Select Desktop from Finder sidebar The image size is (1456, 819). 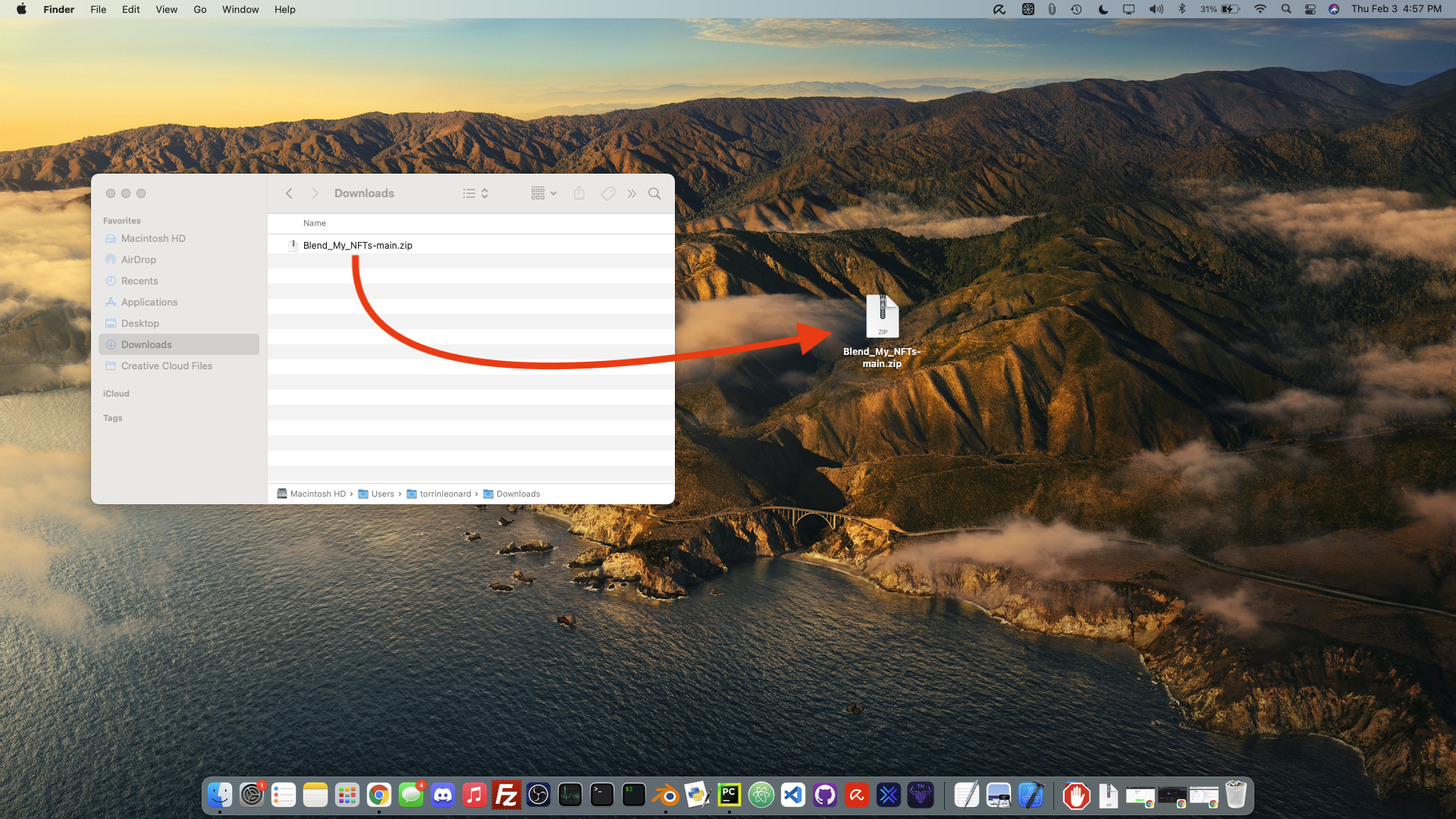tap(140, 323)
